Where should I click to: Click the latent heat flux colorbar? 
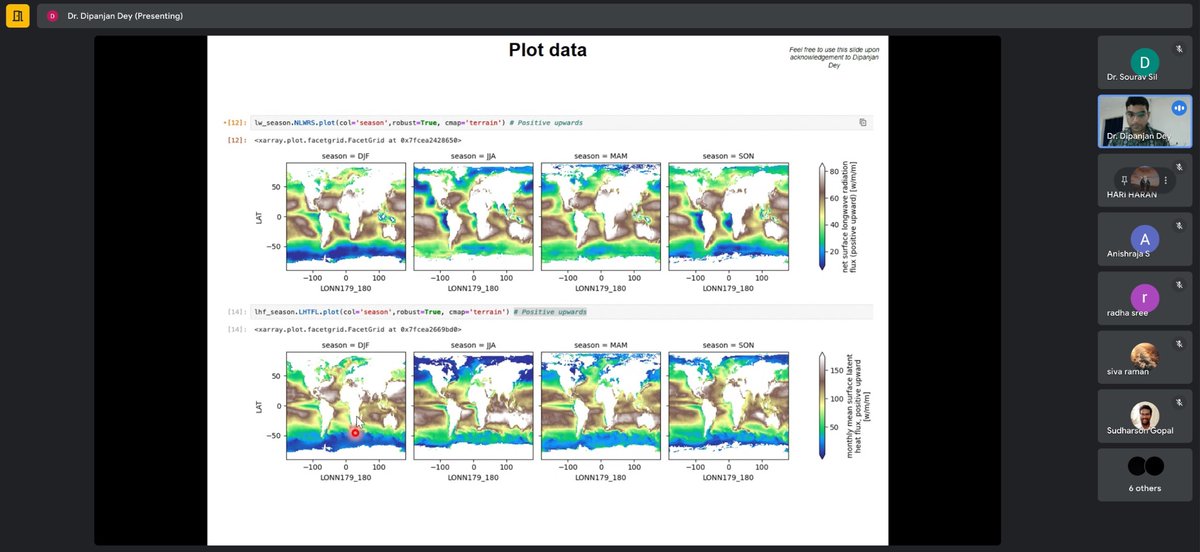pos(822,405)
